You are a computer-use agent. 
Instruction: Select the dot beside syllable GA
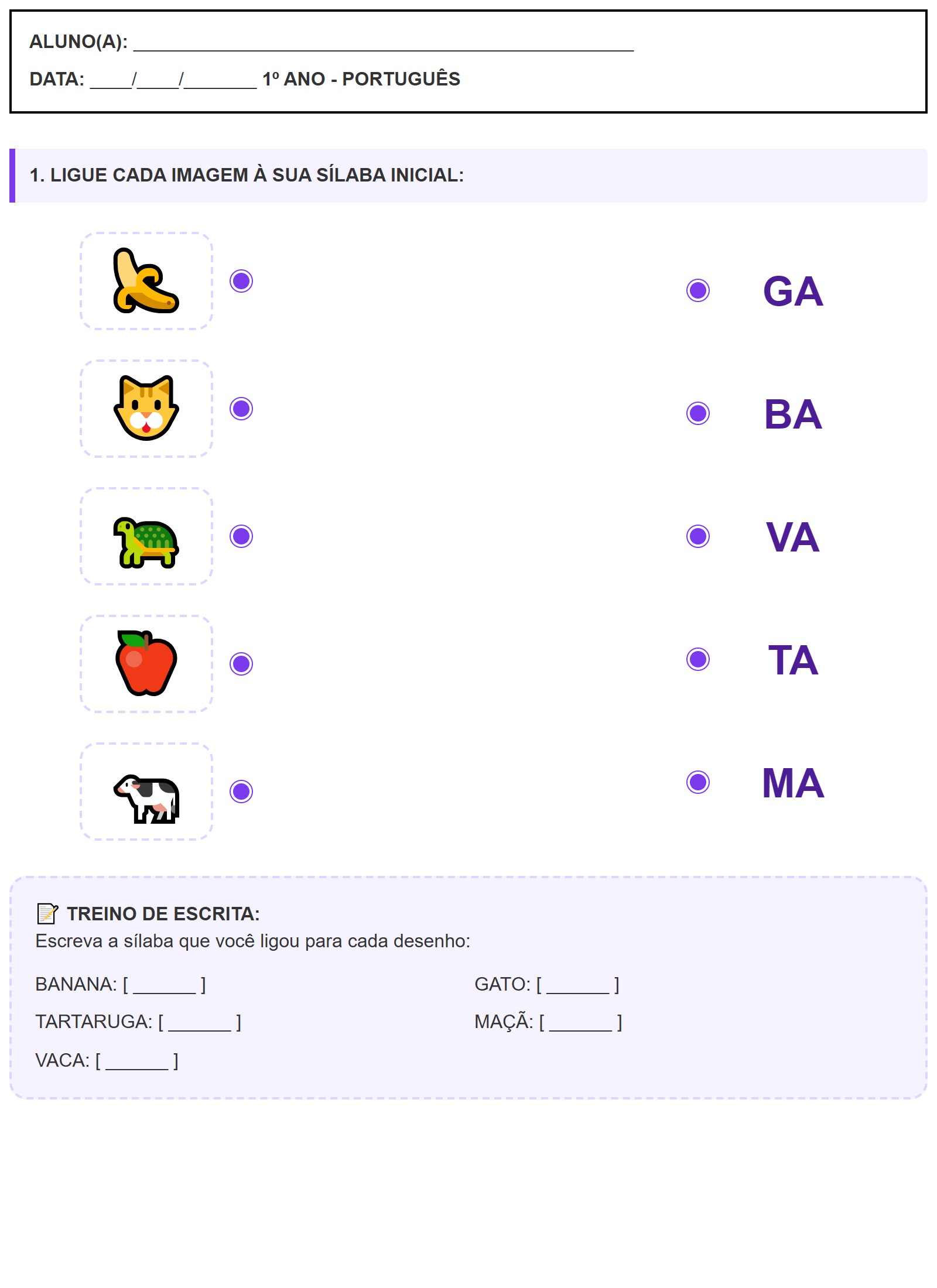click(697, 290)
